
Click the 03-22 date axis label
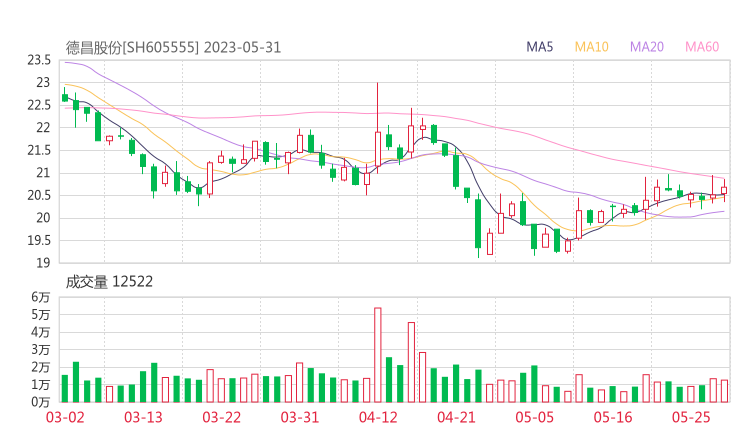coord(221,417)
